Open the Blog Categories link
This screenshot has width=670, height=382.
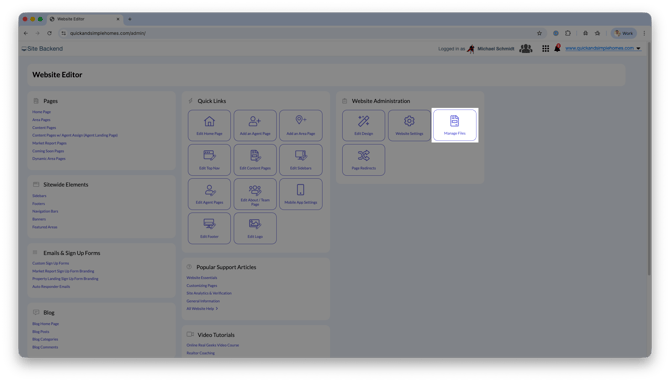point(45,339)
